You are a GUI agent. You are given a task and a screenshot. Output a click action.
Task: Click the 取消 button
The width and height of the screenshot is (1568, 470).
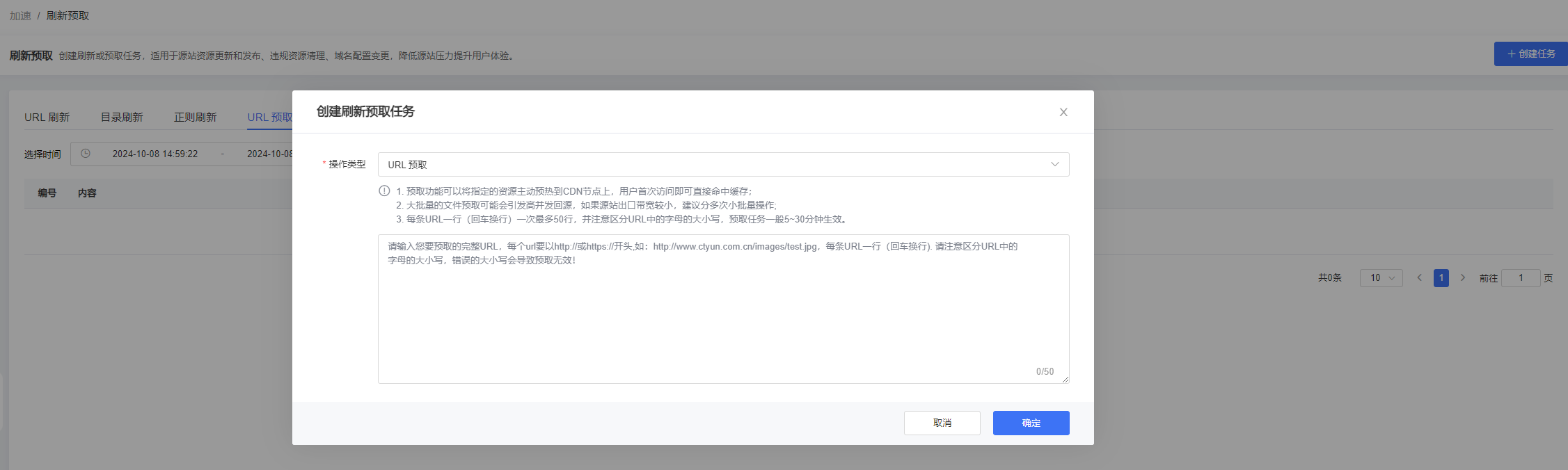(x=942, y=423)
